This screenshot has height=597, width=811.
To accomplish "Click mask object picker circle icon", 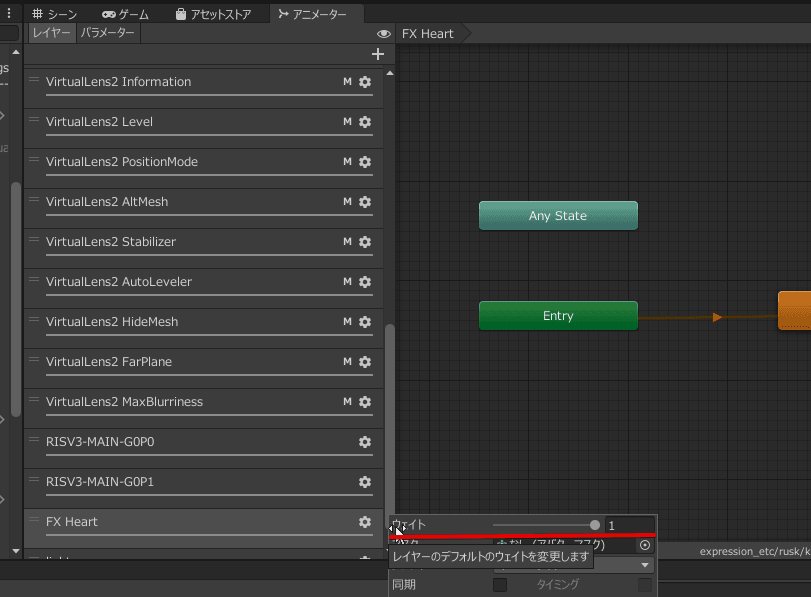I will [x=645, y=545].
